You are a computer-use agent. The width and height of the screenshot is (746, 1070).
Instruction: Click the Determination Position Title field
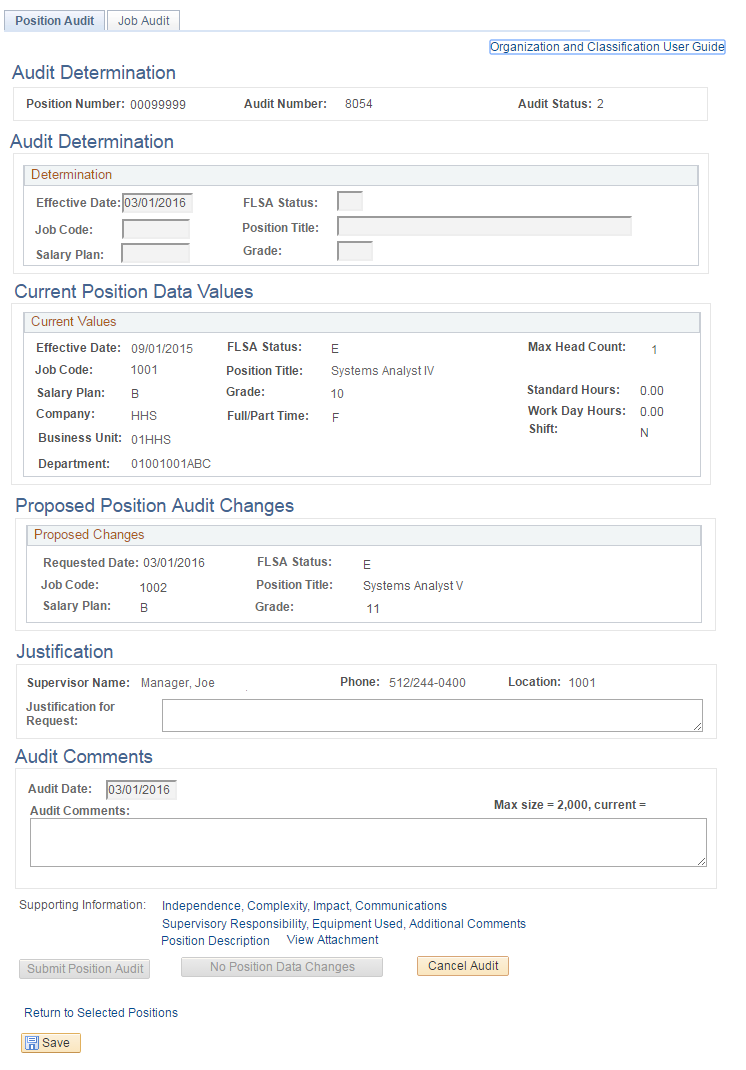[x=484, y=227]
